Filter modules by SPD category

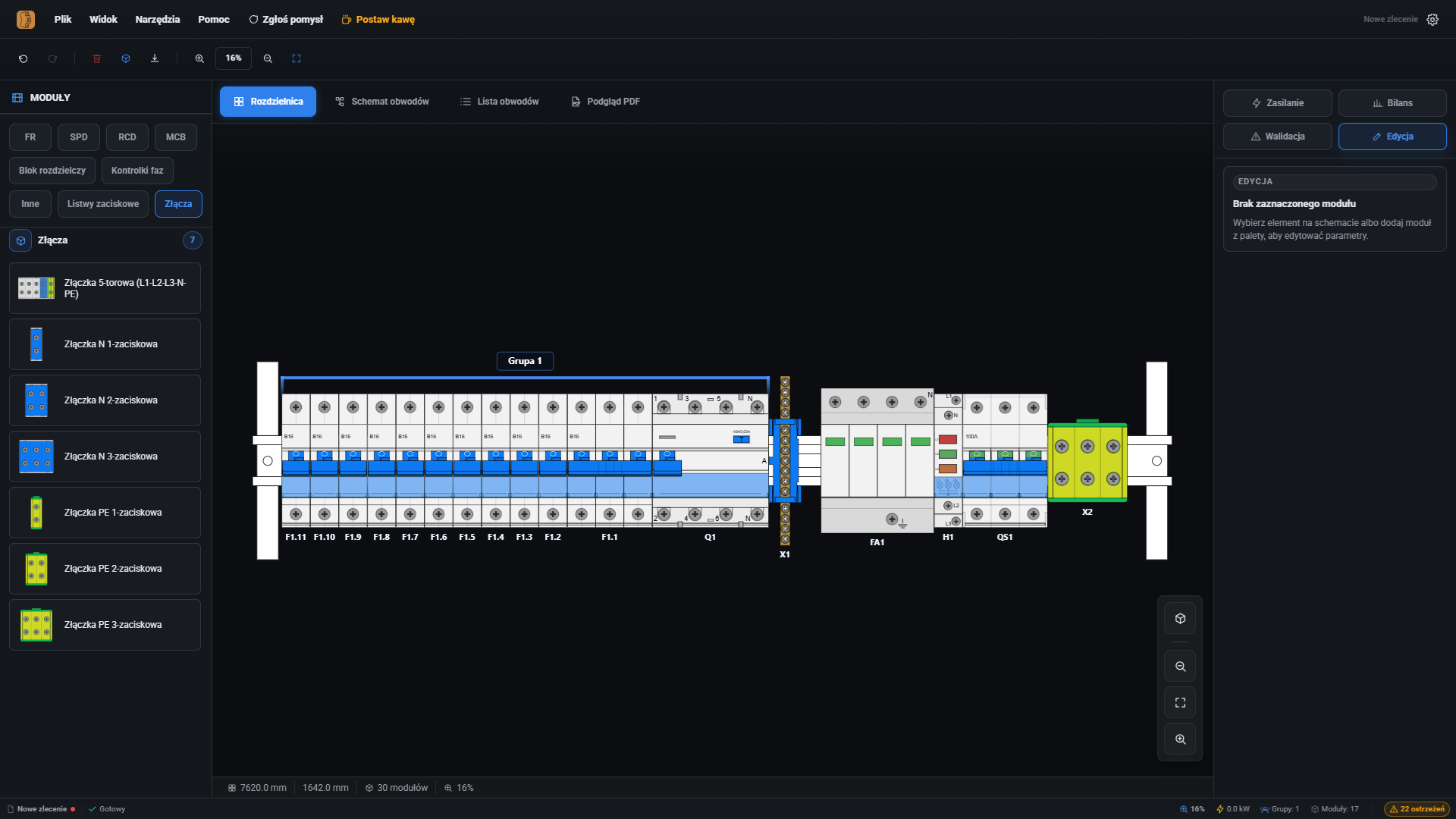click(x=79, y=137)
